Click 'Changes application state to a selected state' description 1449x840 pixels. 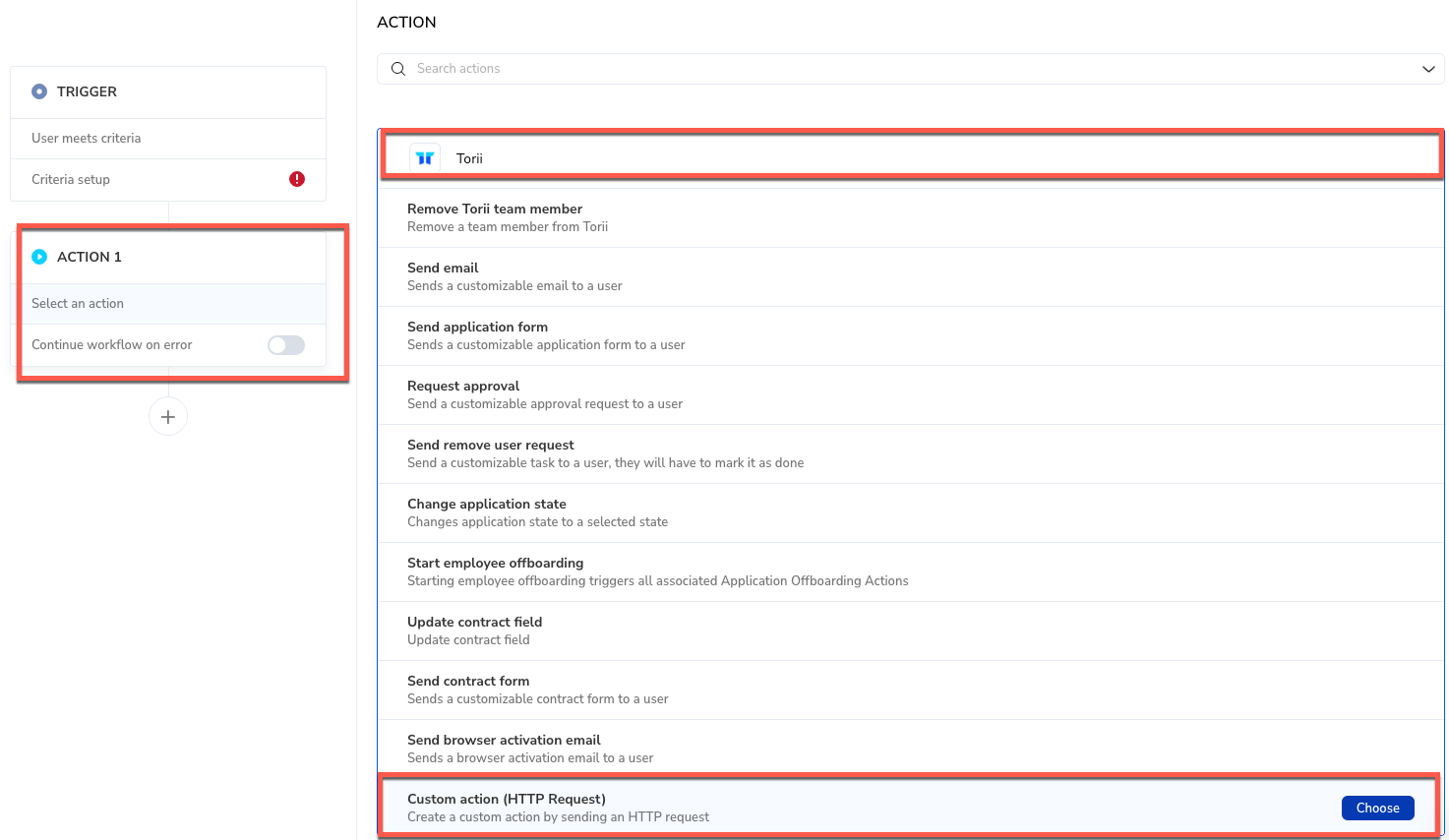[x=537, y=522]
